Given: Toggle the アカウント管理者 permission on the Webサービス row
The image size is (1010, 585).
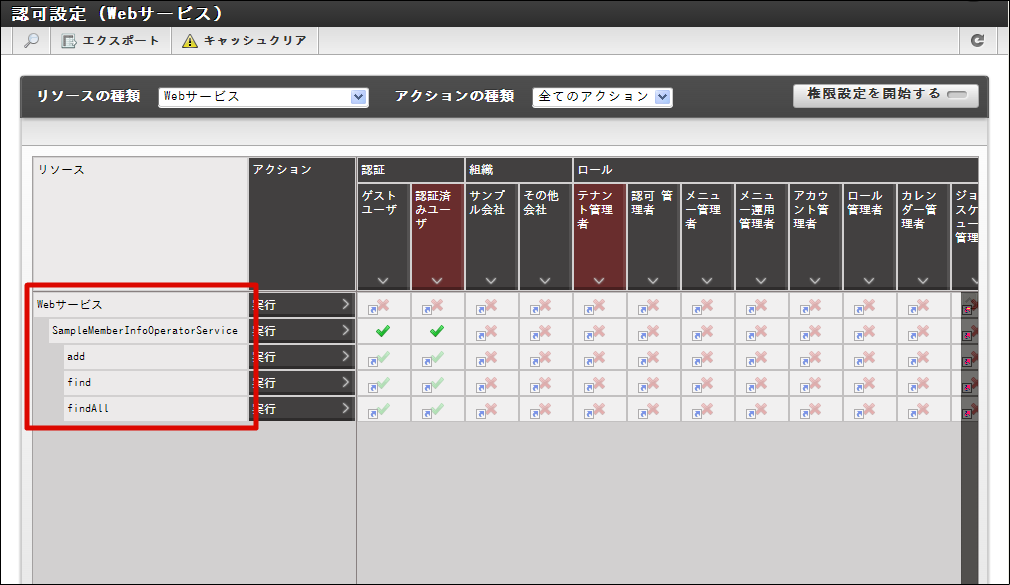Looking at the screenshot, I should (815, 304).
